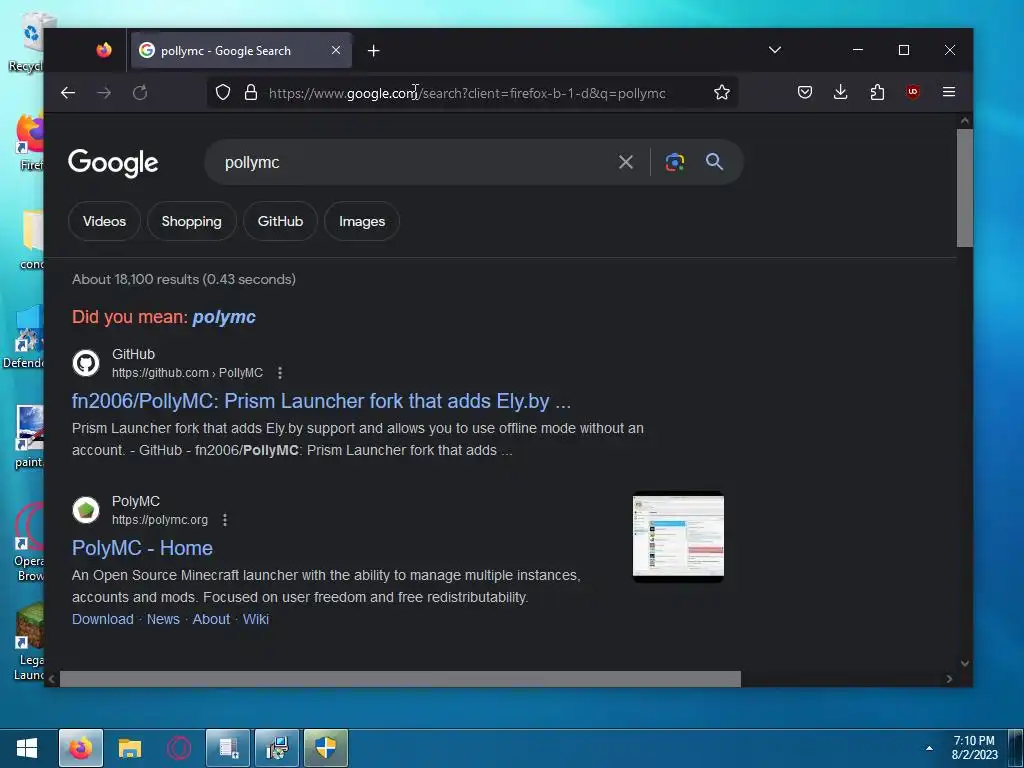
Task: Click the computer setup installer icon in the taskbar
Action: pos(277,748)
